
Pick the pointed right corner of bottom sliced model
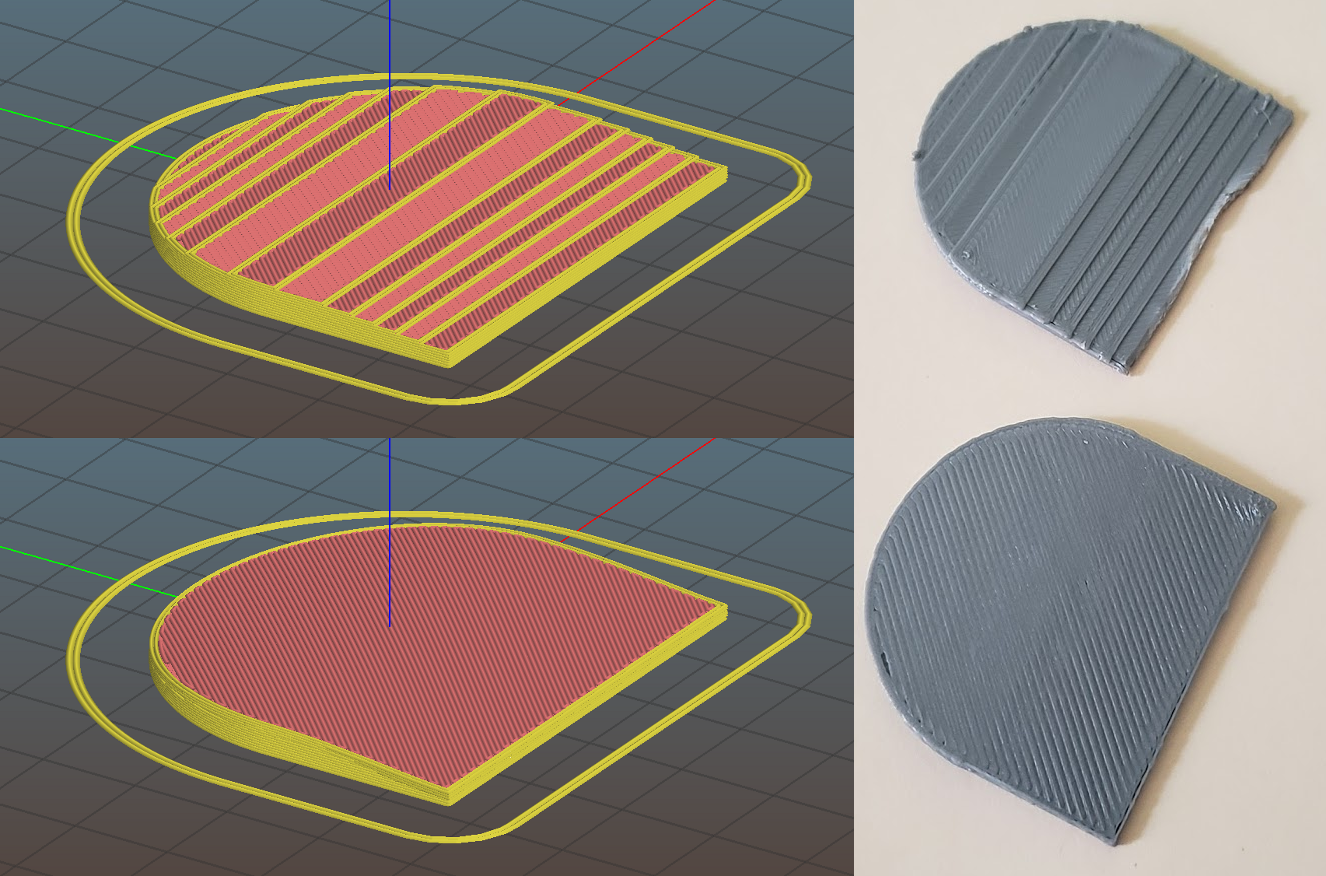722,606
